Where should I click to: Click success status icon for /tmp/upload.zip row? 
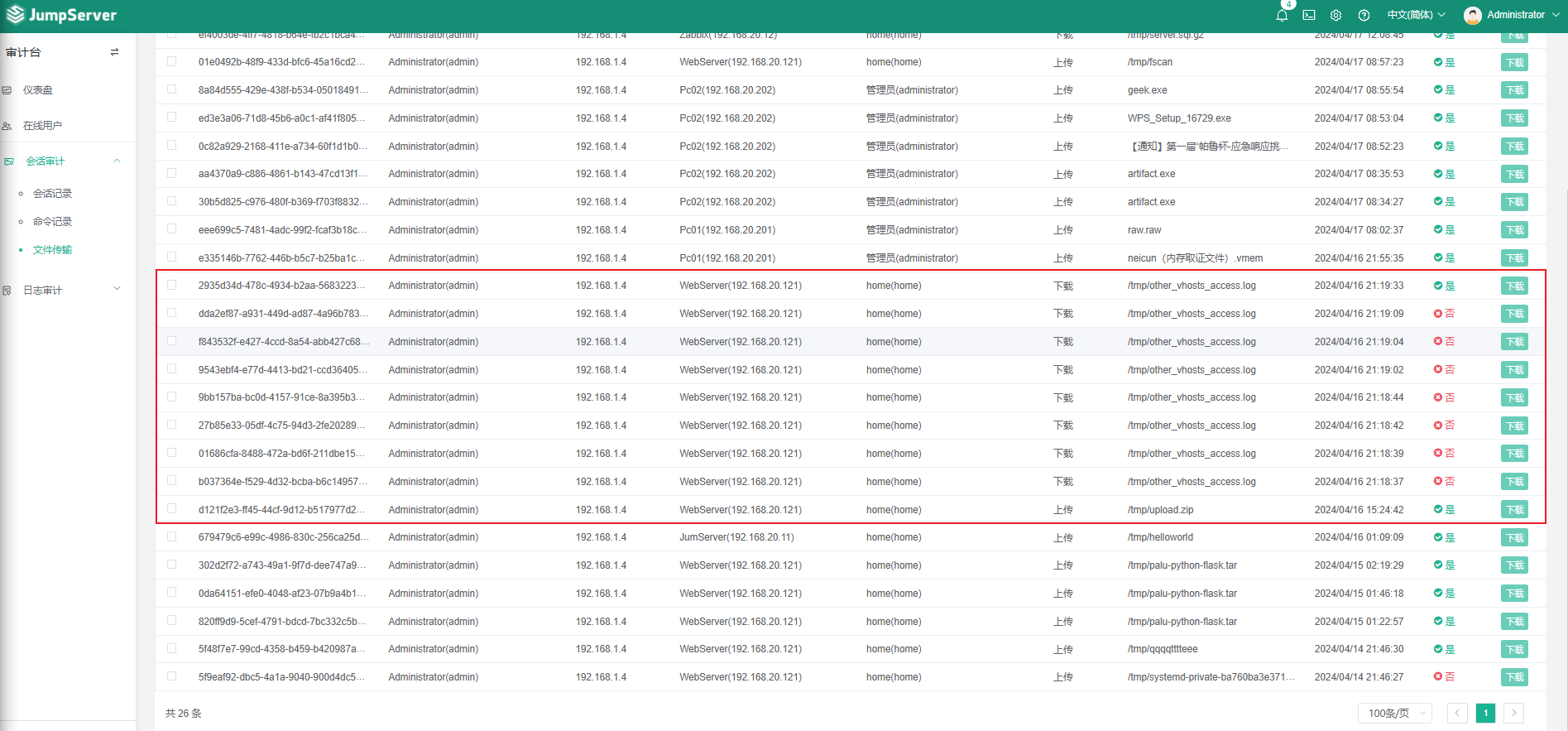[1438, 510]
